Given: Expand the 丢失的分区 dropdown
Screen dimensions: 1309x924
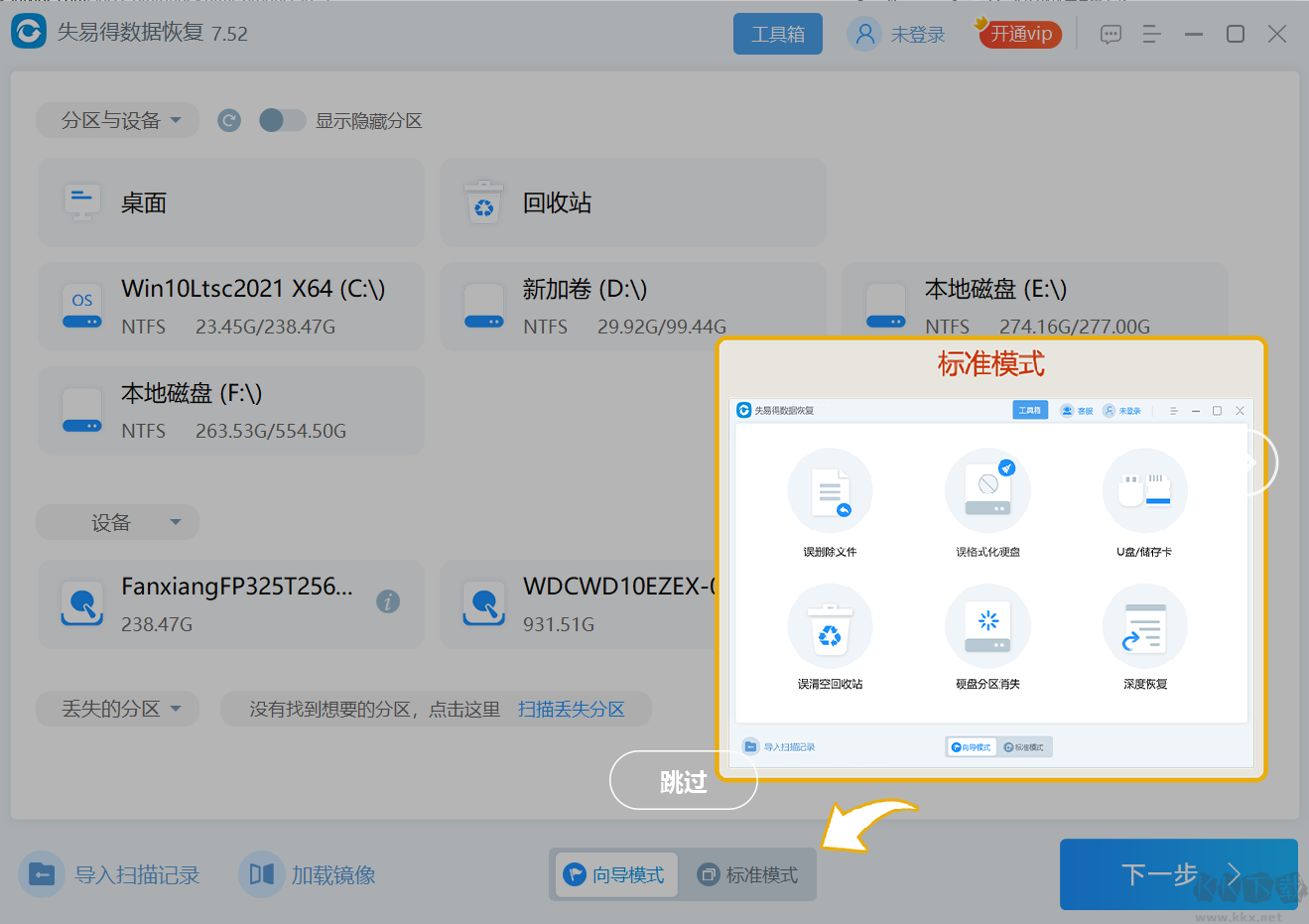Looking at the screenshot, I should pos(118,709).
